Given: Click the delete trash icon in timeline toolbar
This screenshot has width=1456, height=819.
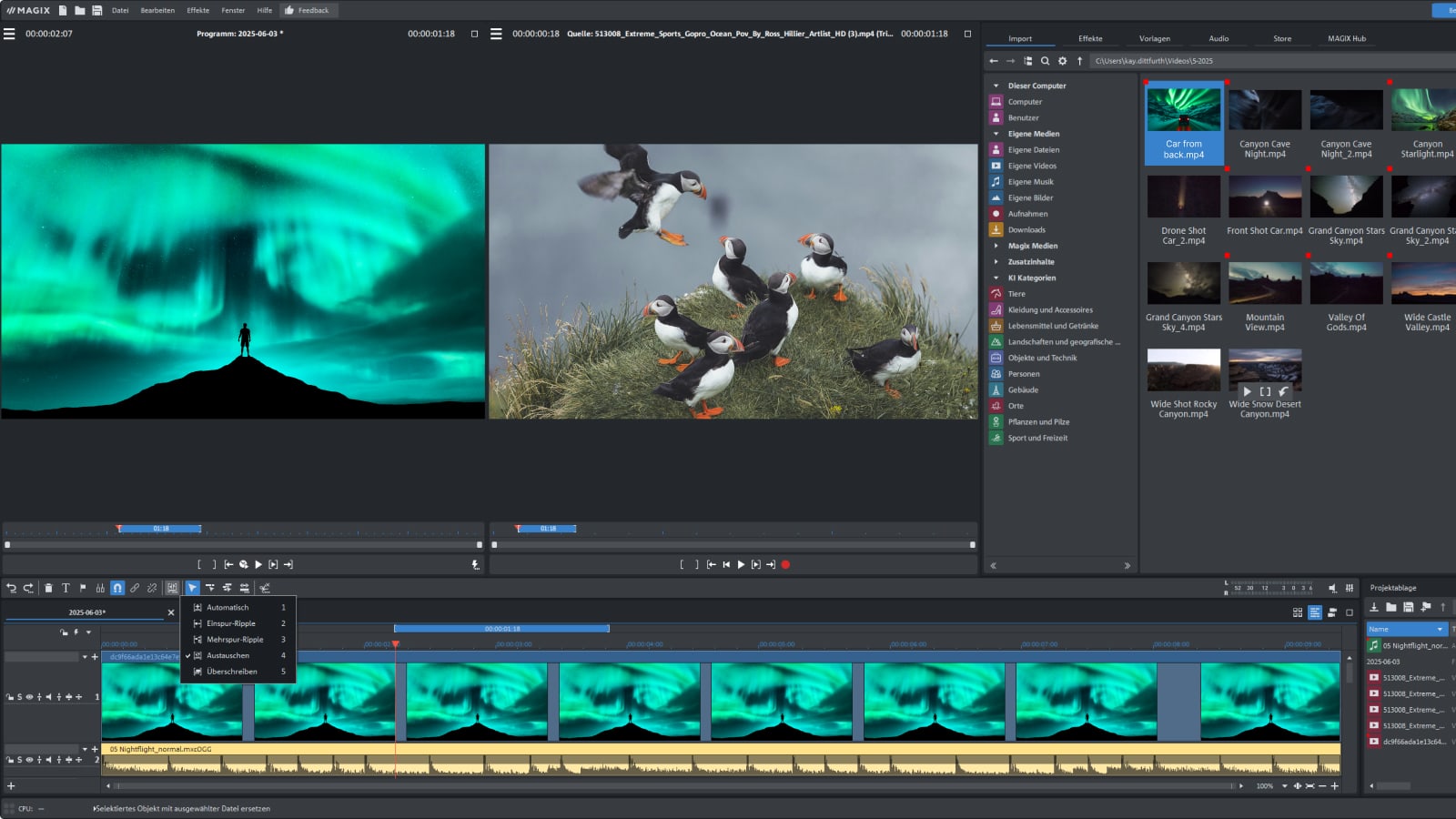Looking at the screenshot, I should [x=48, y=588].
